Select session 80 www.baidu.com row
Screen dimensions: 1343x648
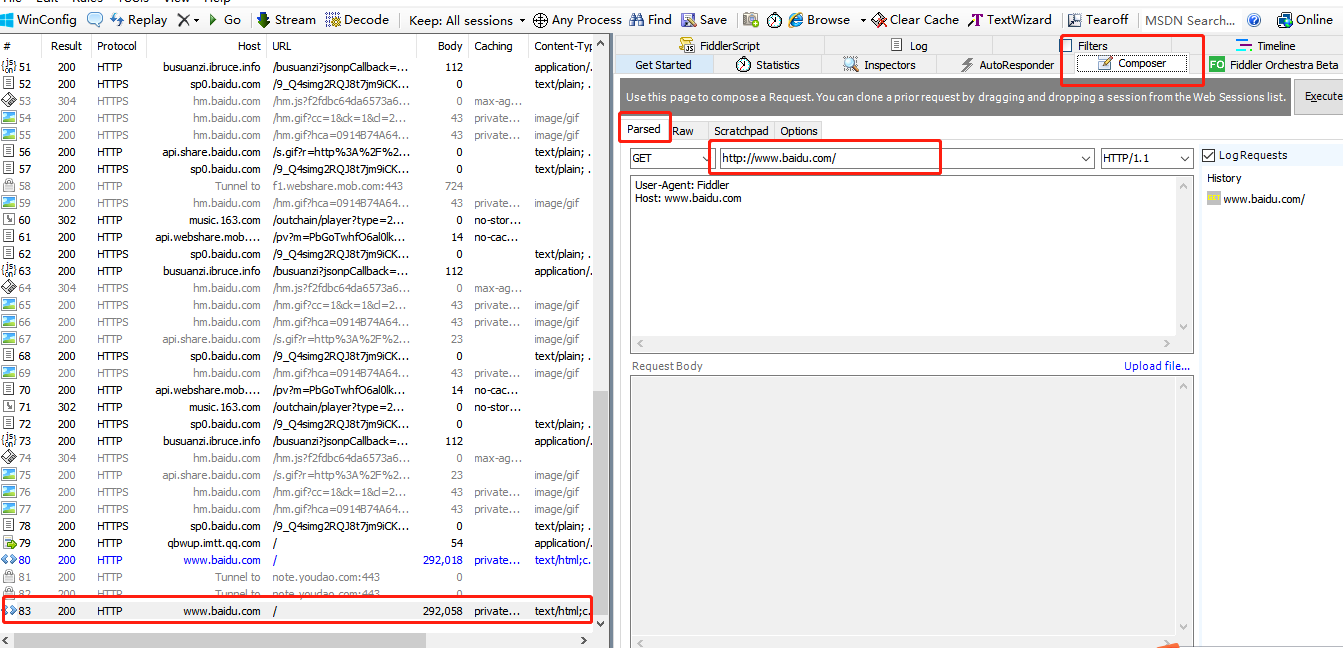click(x=297, y=560)
